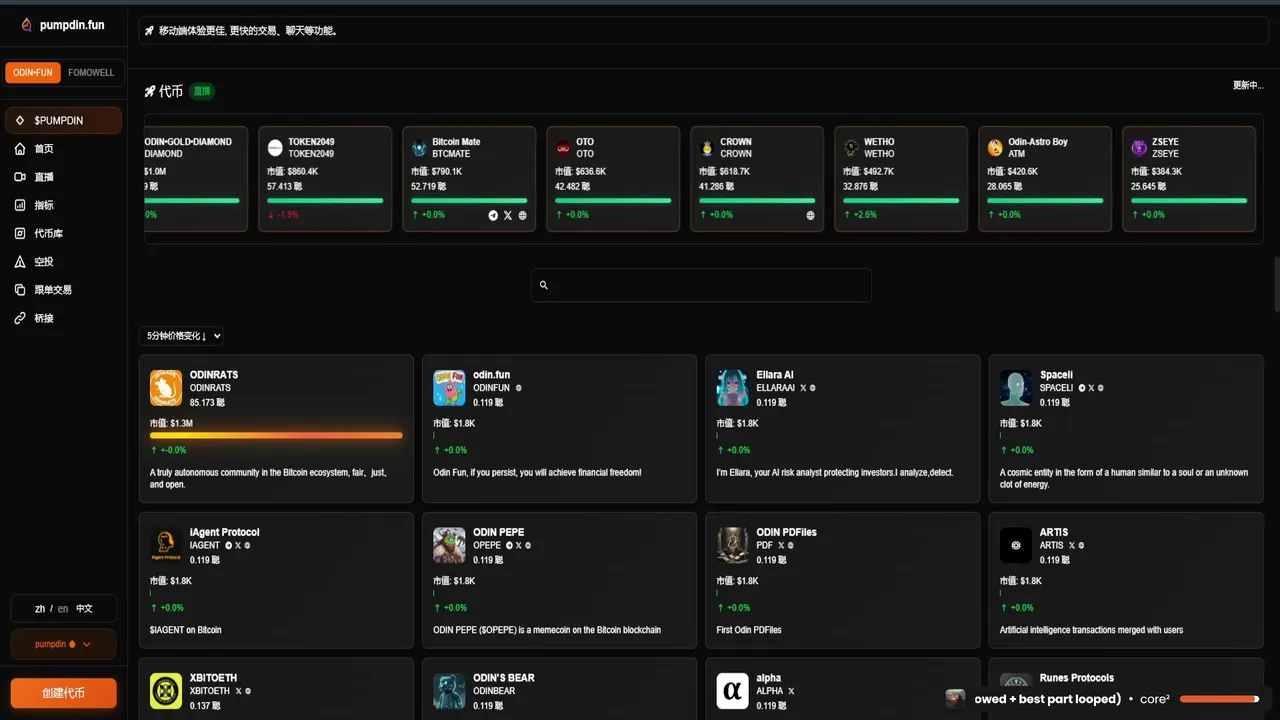The width and height of the screenshot is (1280, 720).
Task: Open the ZSEYE trending card
Action: 1189,179
